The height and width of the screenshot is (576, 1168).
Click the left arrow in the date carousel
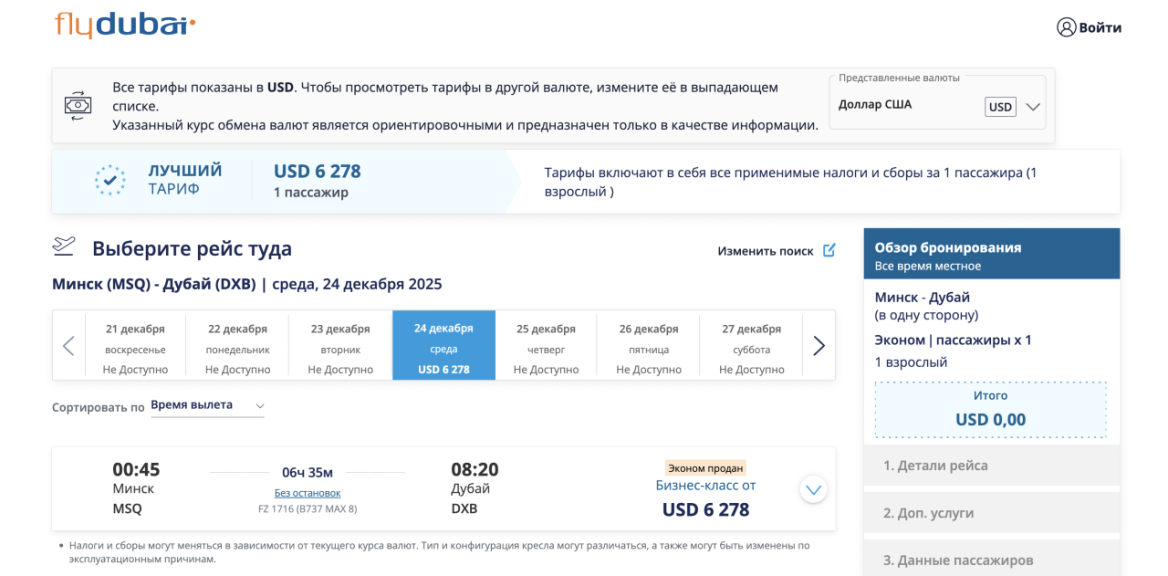click(68, 345)
